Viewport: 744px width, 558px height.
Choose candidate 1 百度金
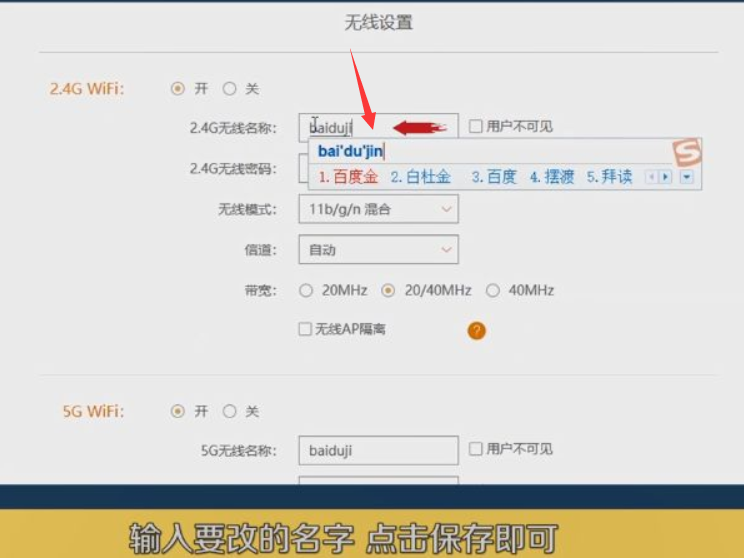tap(348, 177)
